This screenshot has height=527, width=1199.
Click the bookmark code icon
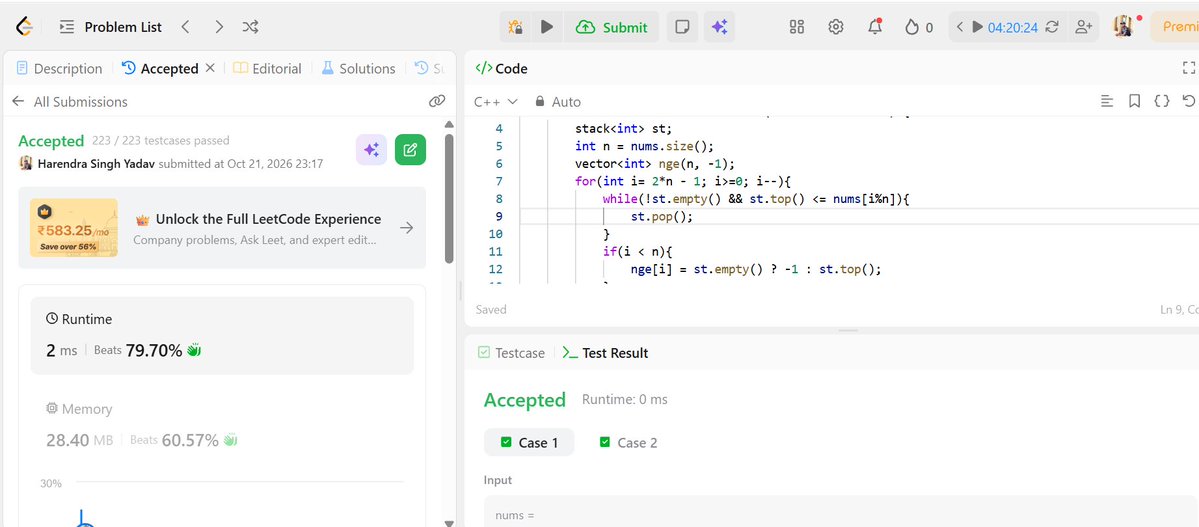tap(1135, 101)
